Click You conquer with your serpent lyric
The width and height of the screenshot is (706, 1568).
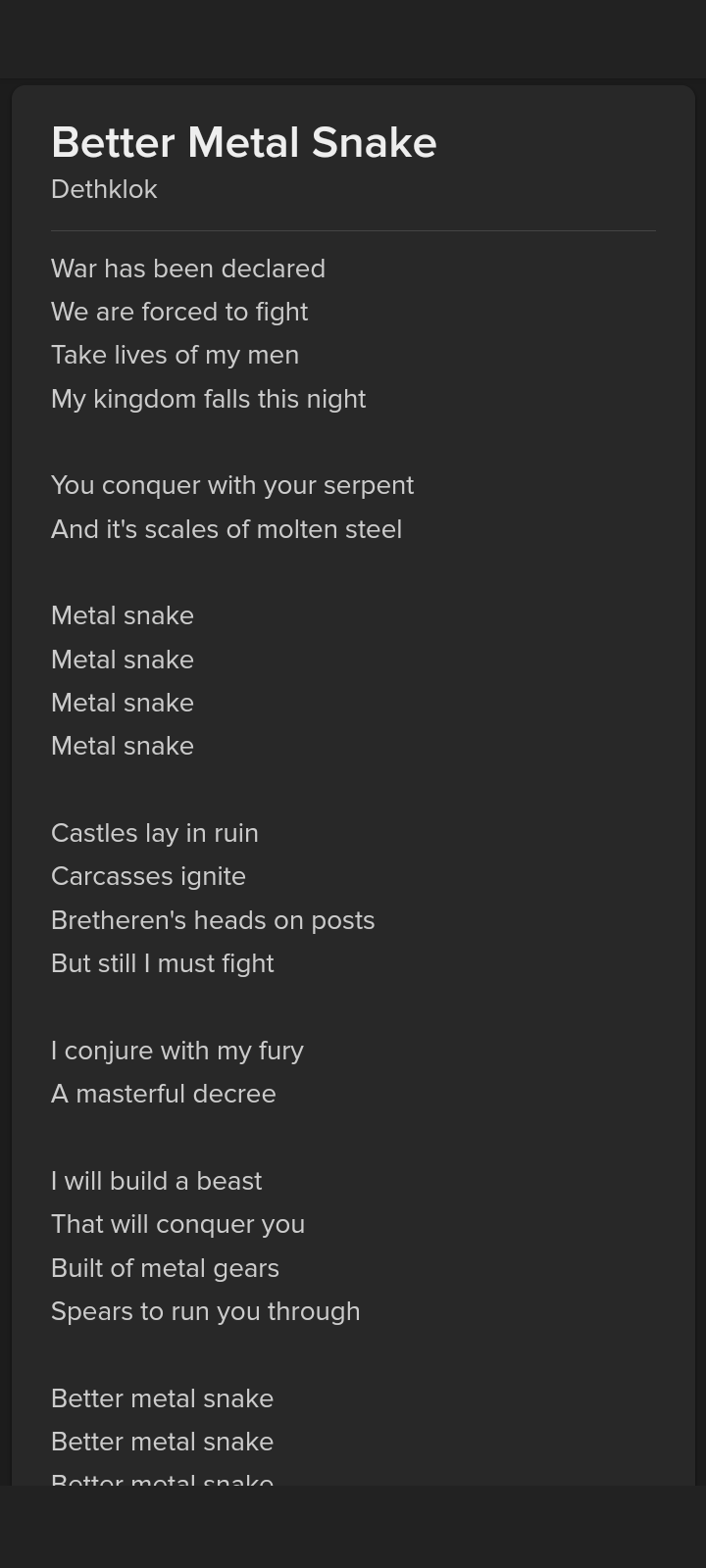click(232, 485)
